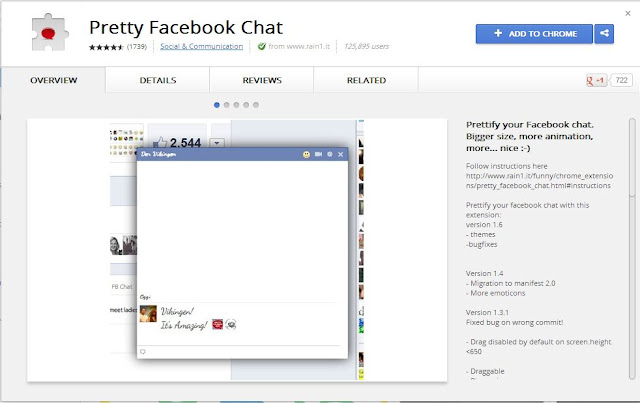Click the 722 plus-one count bubble
The image size is (640, 403).
click(x=621, y=80)
